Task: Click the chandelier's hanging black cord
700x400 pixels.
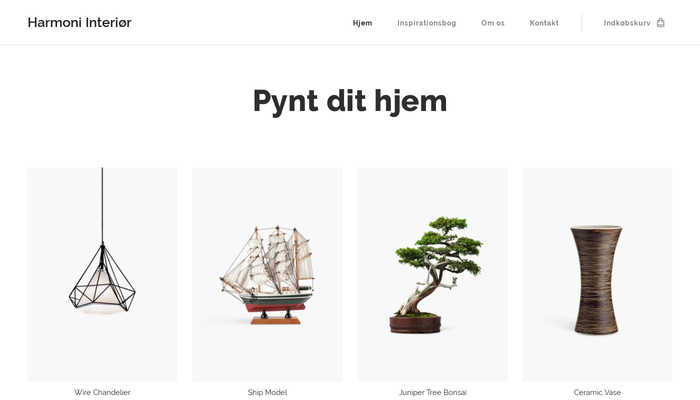Action: point(102,205)
